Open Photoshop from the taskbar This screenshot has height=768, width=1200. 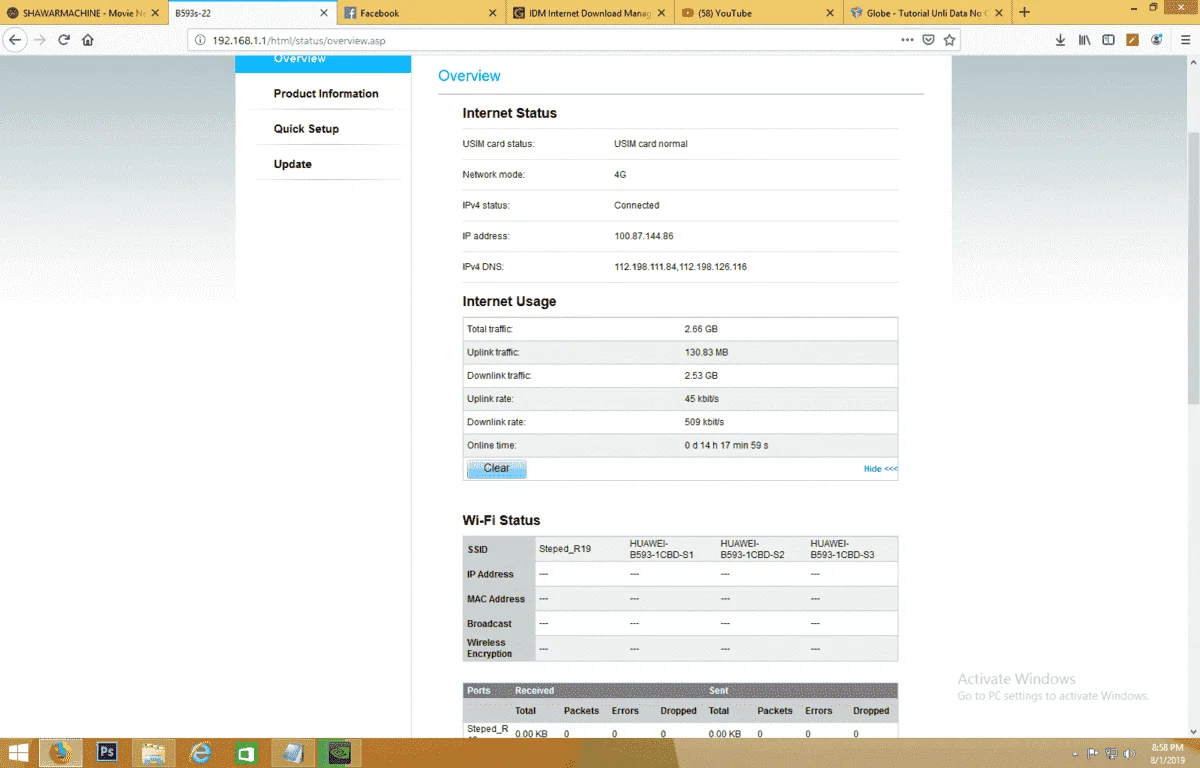107,752
